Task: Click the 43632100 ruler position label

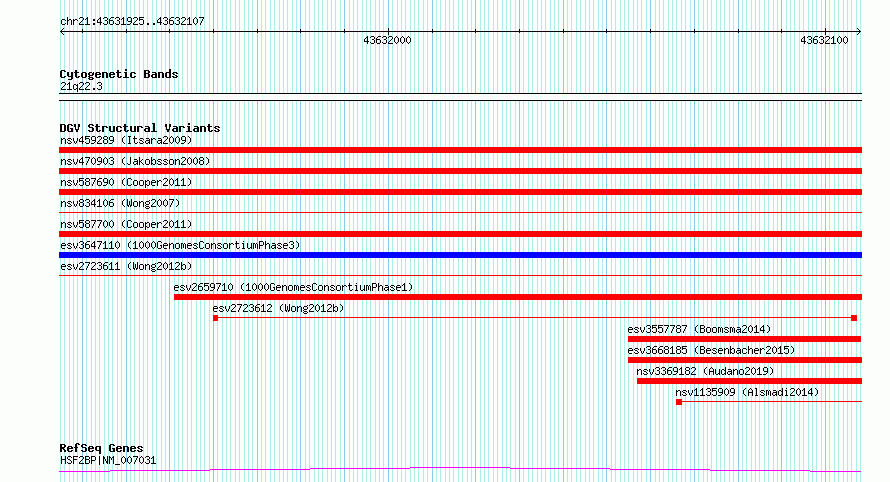Action: click(x=824, y=40)
